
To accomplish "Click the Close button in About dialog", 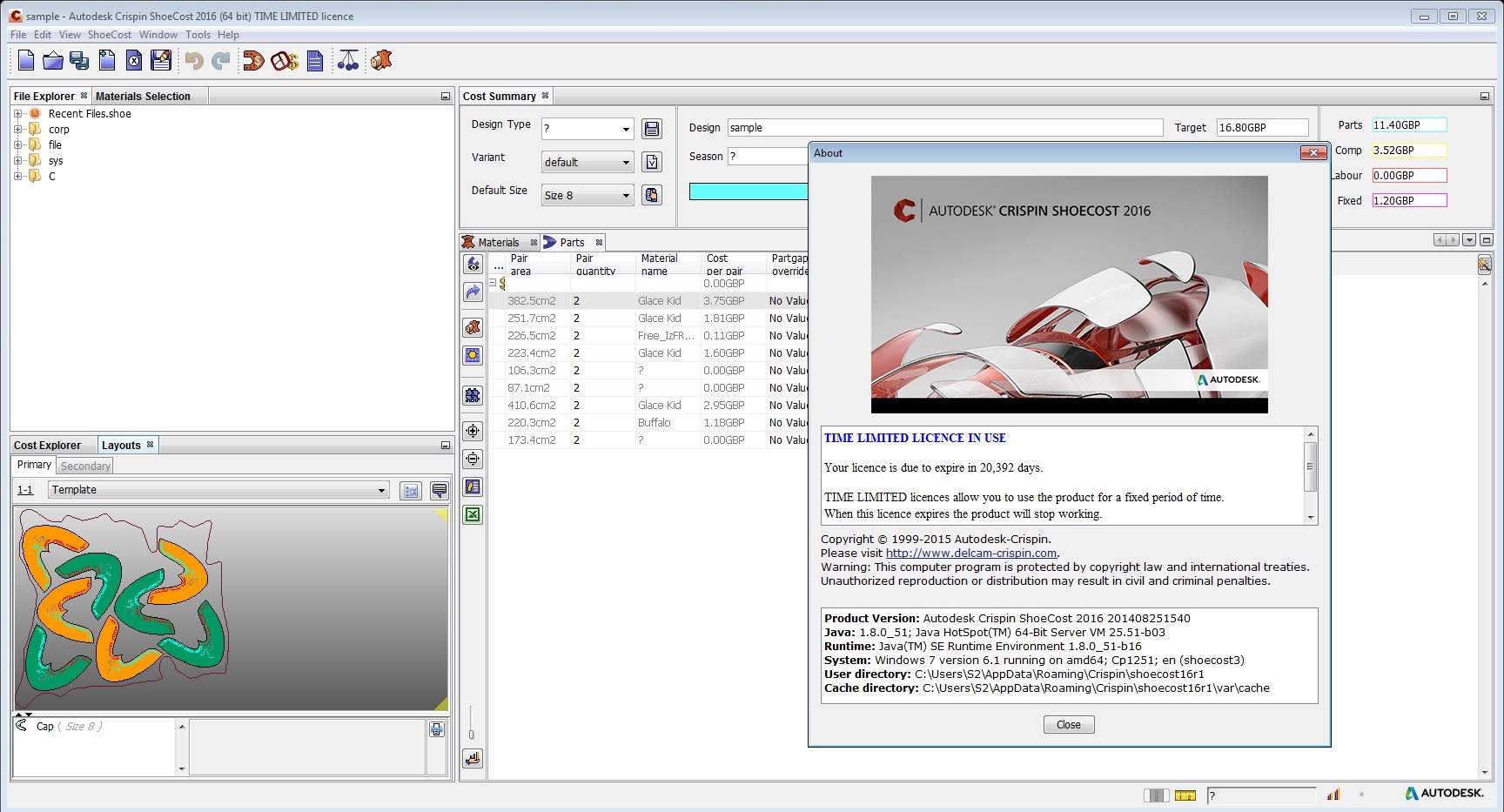I will tap(1069, 725).
